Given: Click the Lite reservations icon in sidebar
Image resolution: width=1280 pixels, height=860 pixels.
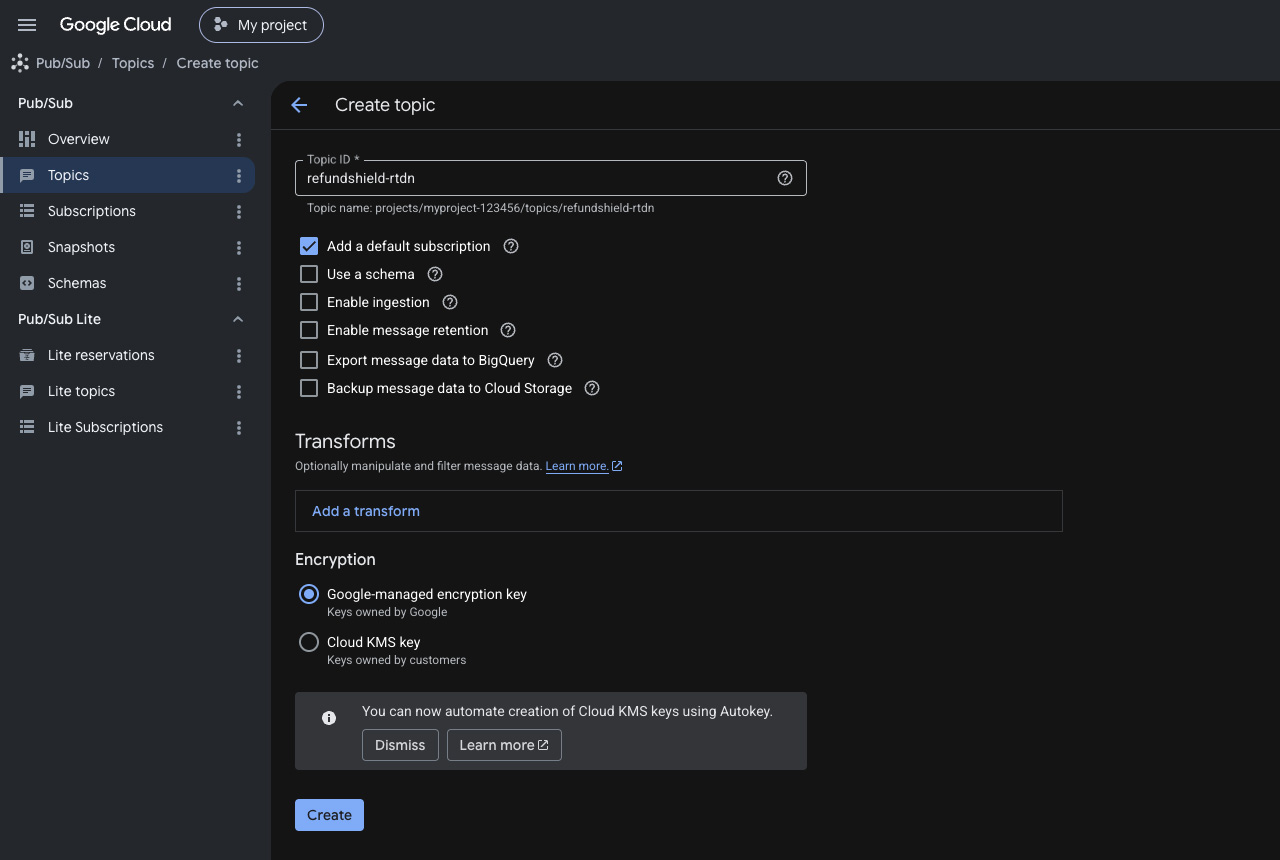Looking at the screenshot, I should [27, 355].
